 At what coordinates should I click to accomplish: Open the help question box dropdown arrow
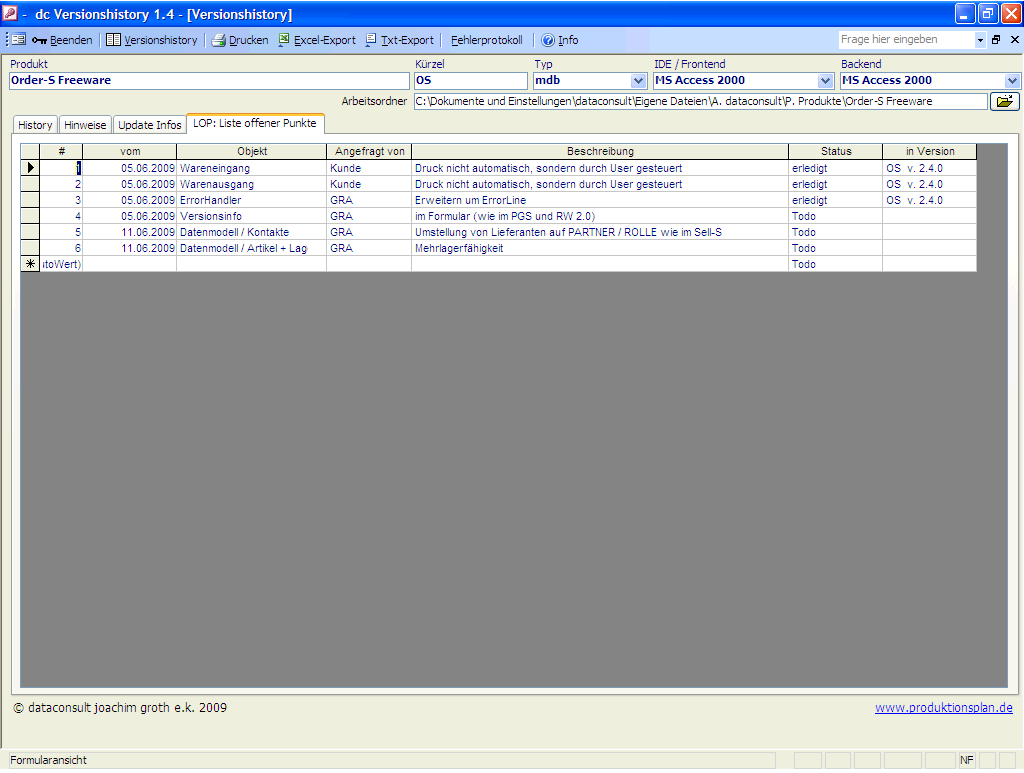pos(980,40)
